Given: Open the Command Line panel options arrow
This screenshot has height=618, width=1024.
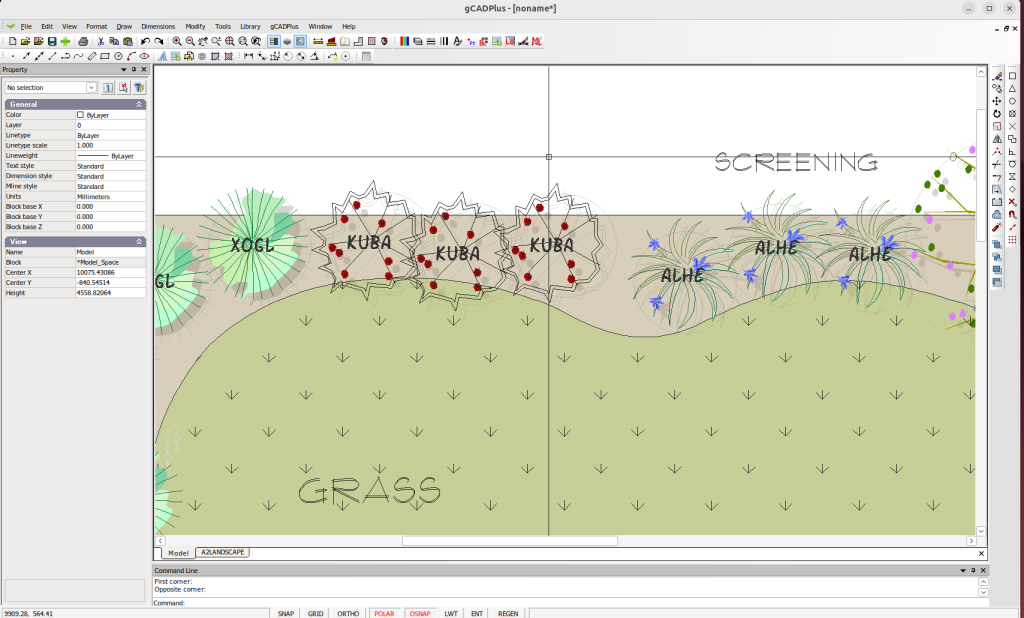Looking at the screenshot, I should click(x=963, y=570).
